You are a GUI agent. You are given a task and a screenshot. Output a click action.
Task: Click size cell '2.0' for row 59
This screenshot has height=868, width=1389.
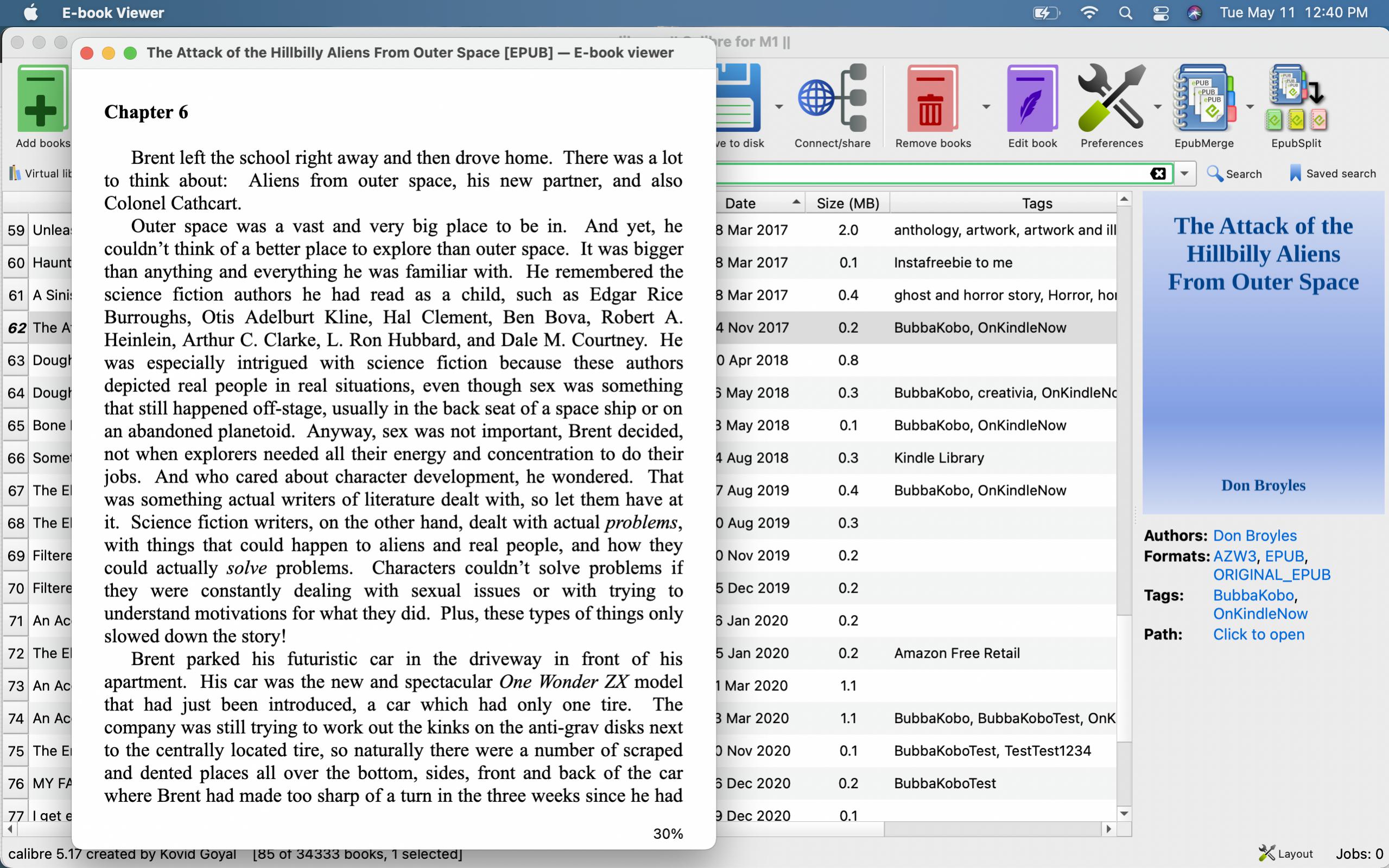848,230
